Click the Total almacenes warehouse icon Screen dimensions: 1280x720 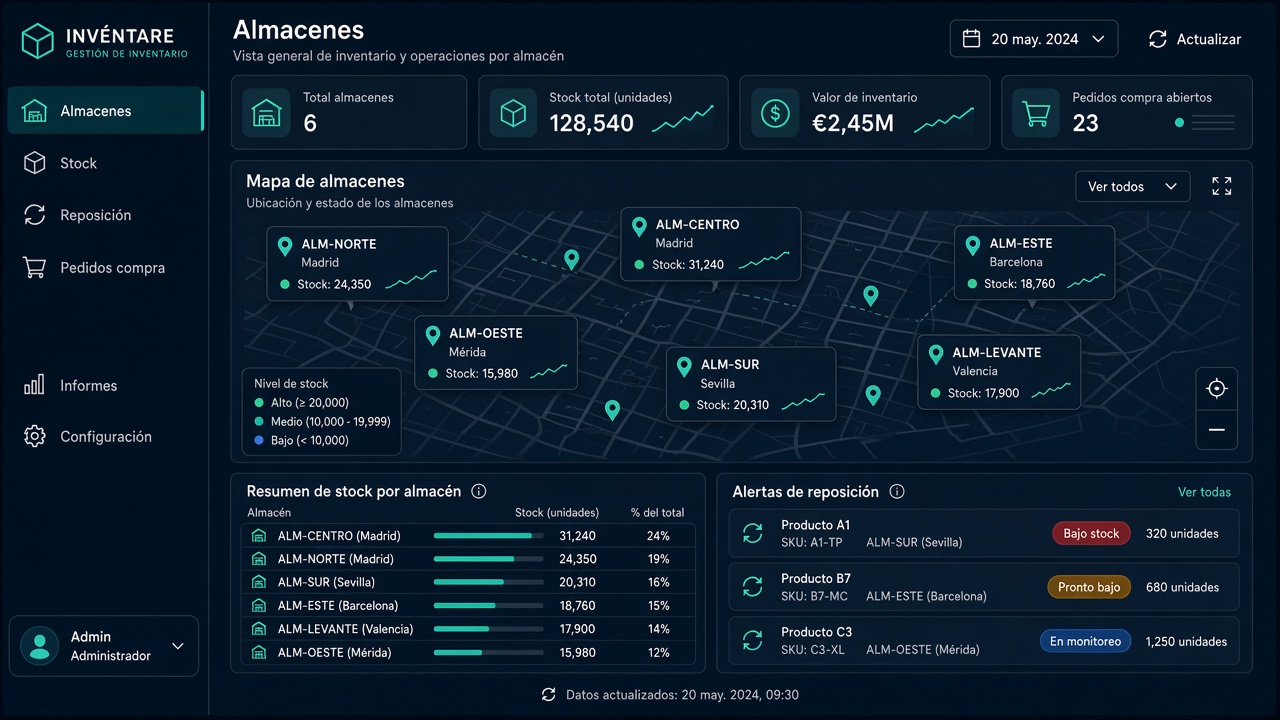pos(266,113)
